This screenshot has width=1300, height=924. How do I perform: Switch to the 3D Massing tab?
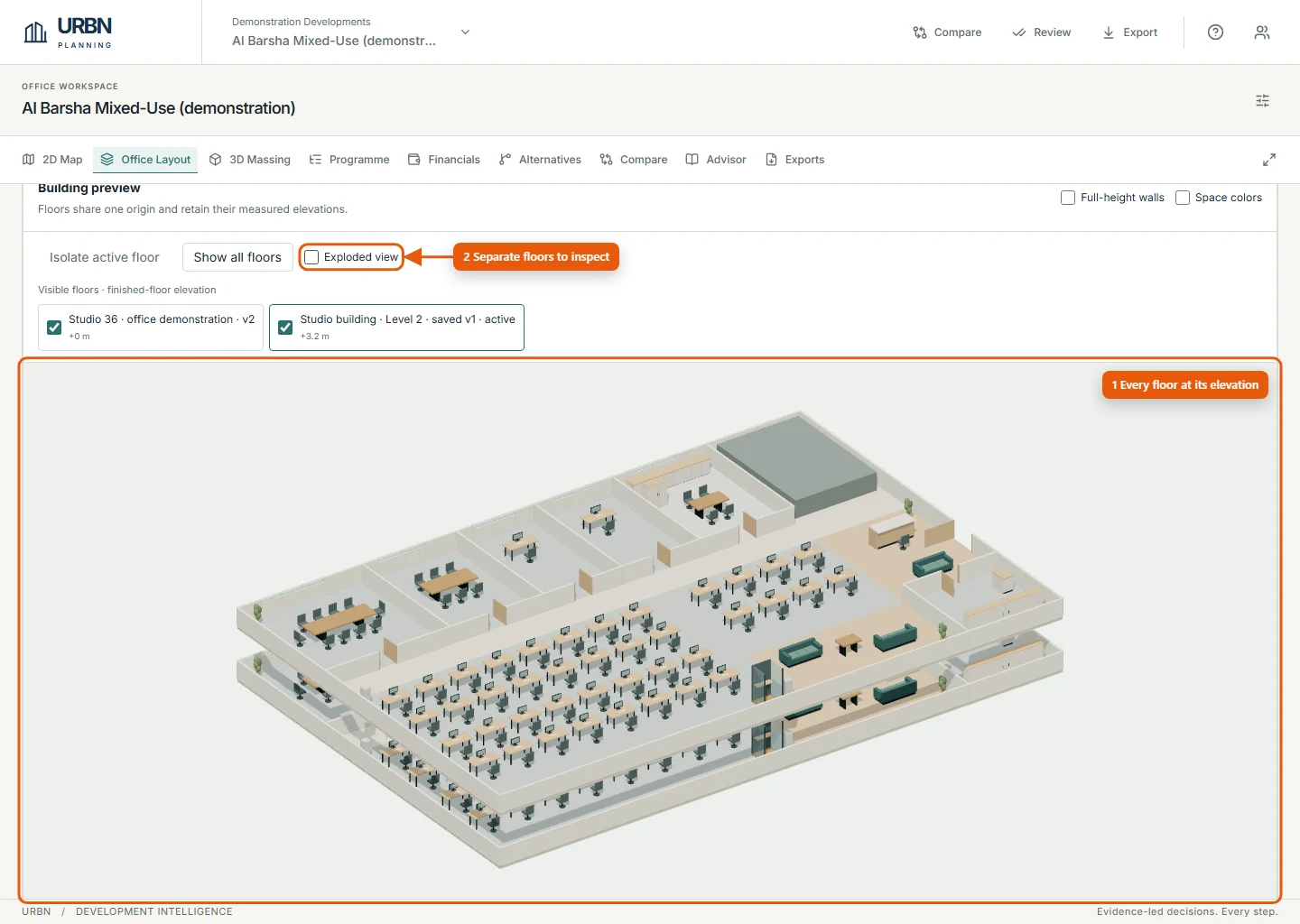point(250,160)
